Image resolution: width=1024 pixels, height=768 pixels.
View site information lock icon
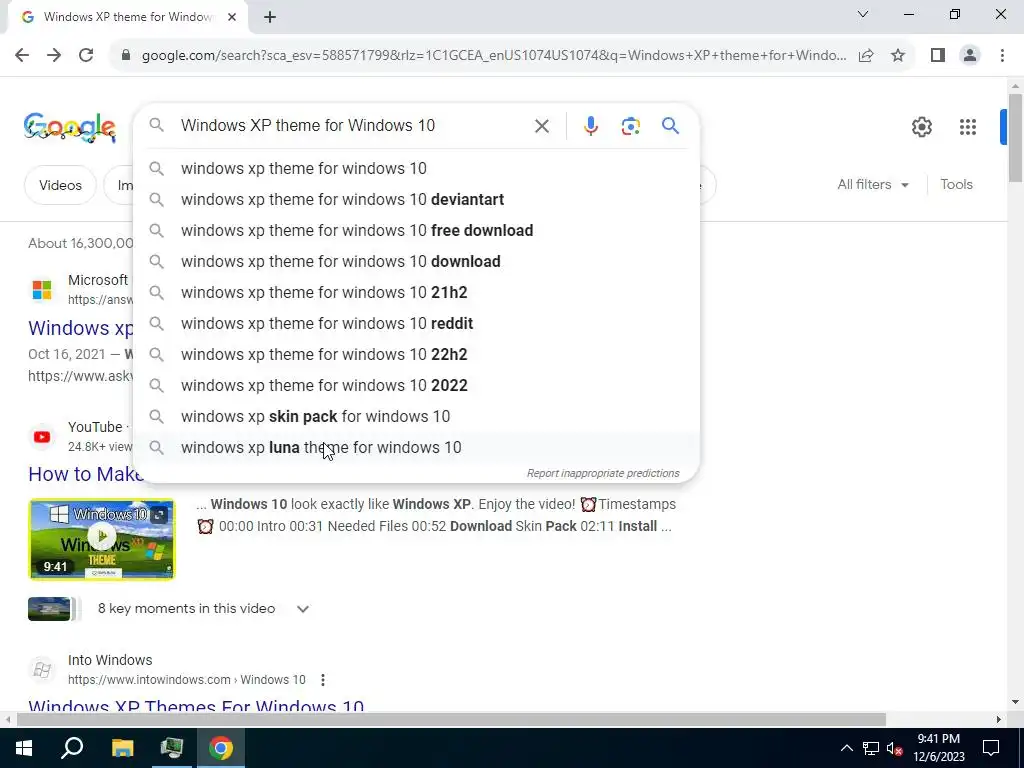(126, 56)
